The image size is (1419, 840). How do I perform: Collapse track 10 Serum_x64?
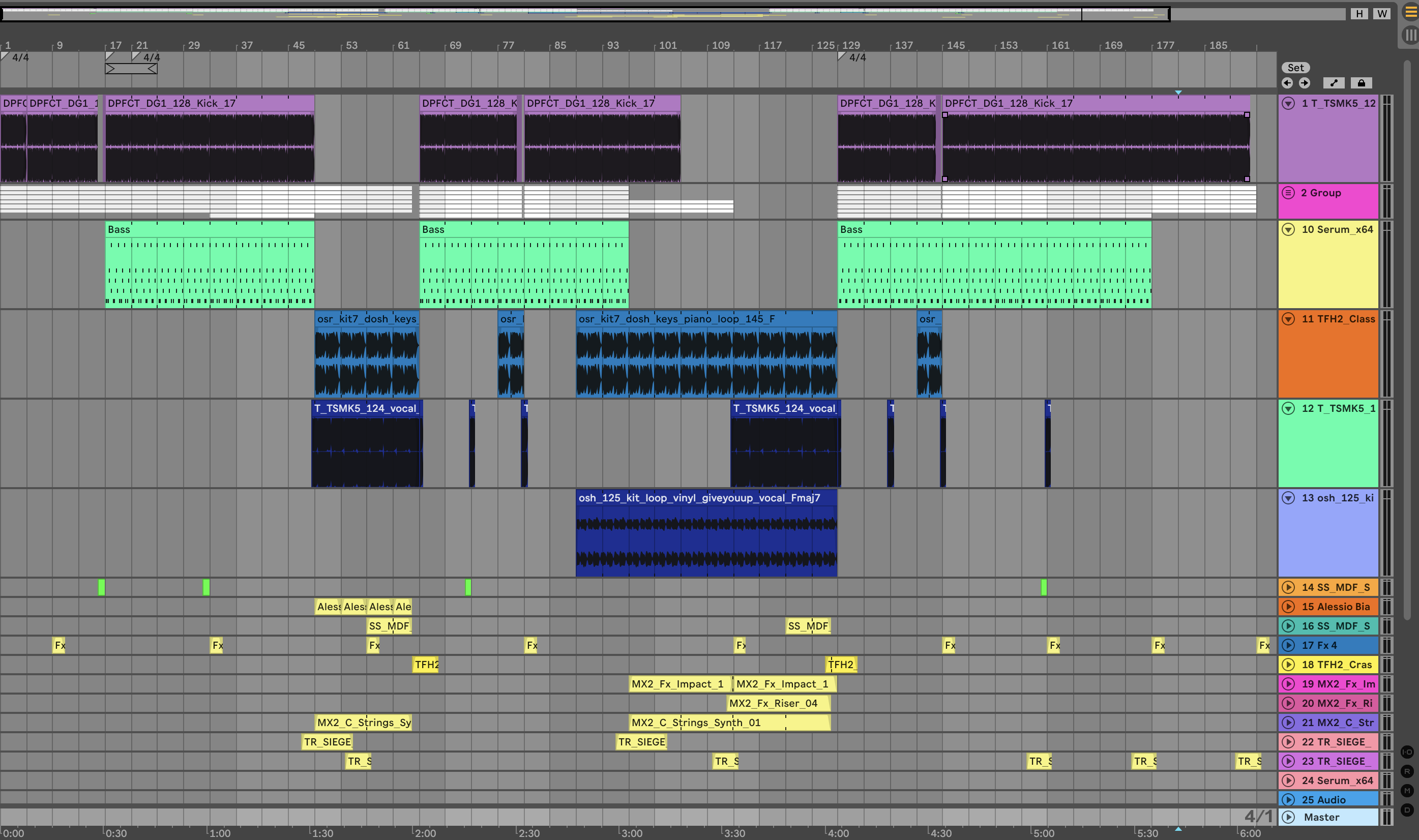(x=1289, y=229)
